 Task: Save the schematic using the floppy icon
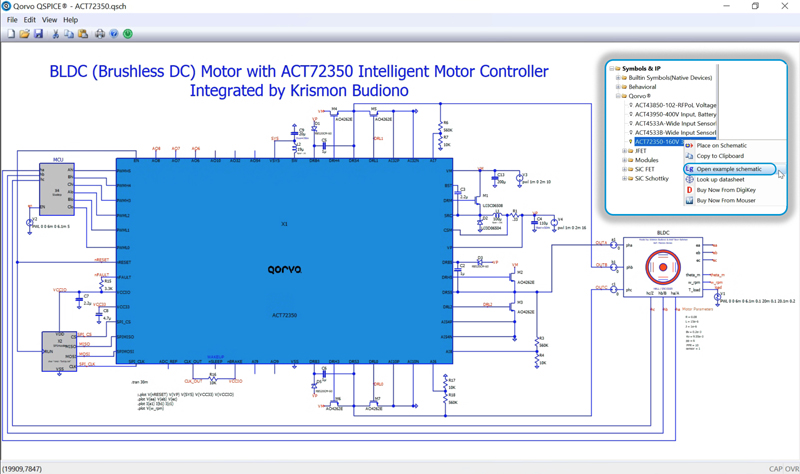[38, 34]
